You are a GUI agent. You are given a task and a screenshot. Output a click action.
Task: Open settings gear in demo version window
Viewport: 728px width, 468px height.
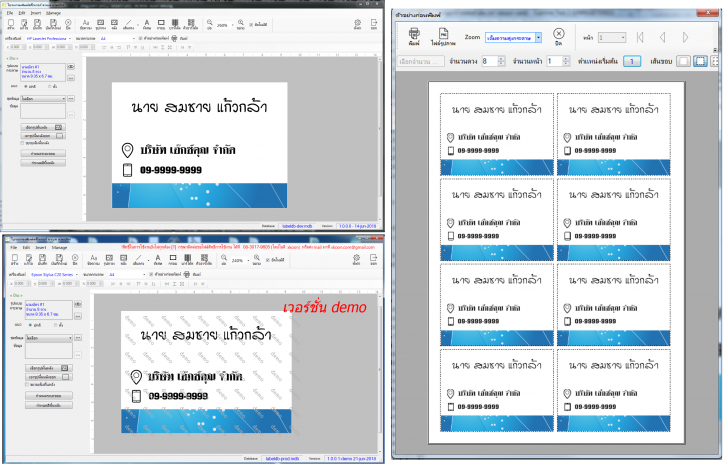coord(356,259)
